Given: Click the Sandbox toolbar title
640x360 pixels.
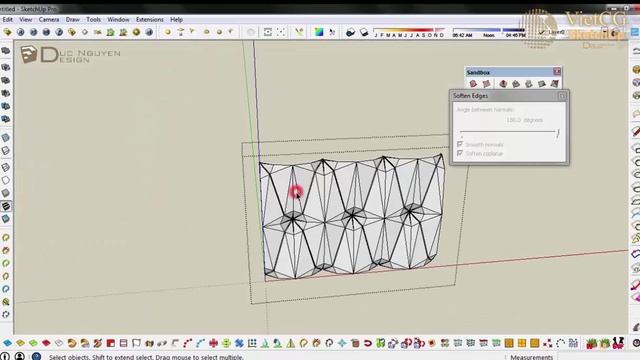Looking at the screenshot, I should tap(478, 72).
